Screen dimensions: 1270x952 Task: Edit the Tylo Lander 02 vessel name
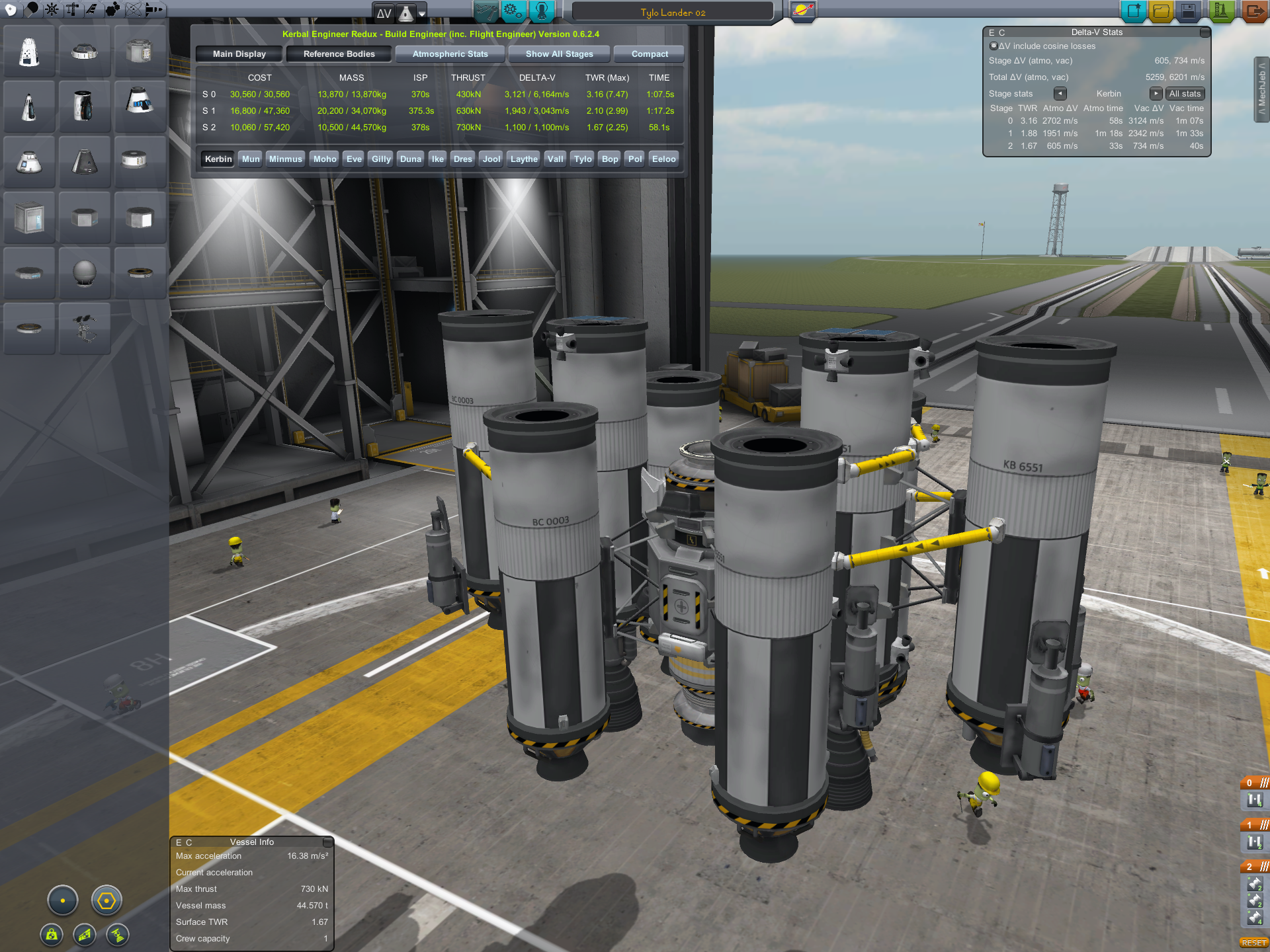[673, 12]
